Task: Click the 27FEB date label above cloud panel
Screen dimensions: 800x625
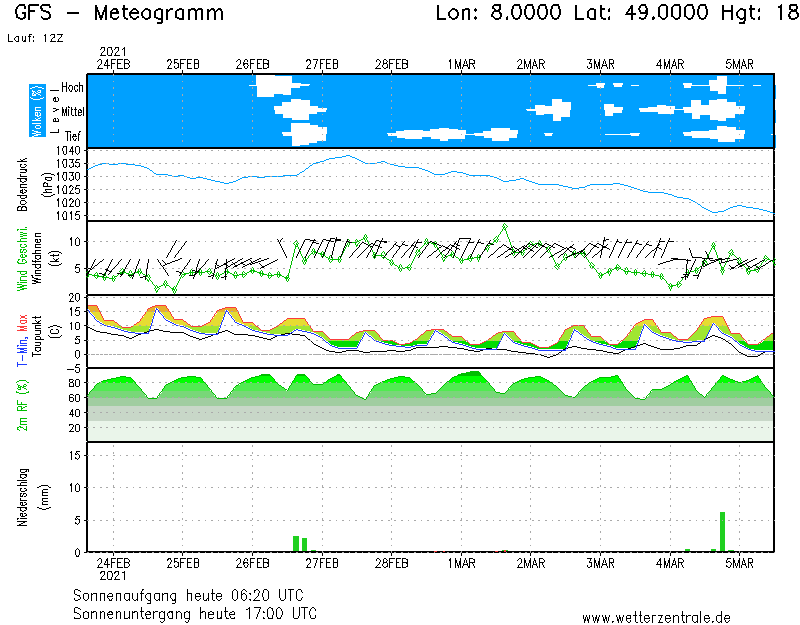Action: 322,64
